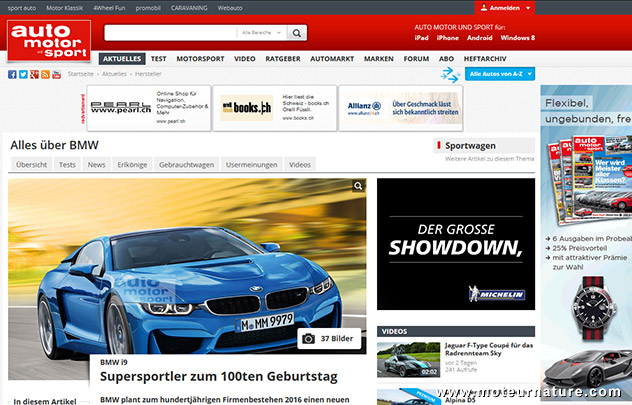Click in the search input field
The height and width of the screenshot is (405, 632).
click(171, 33)
